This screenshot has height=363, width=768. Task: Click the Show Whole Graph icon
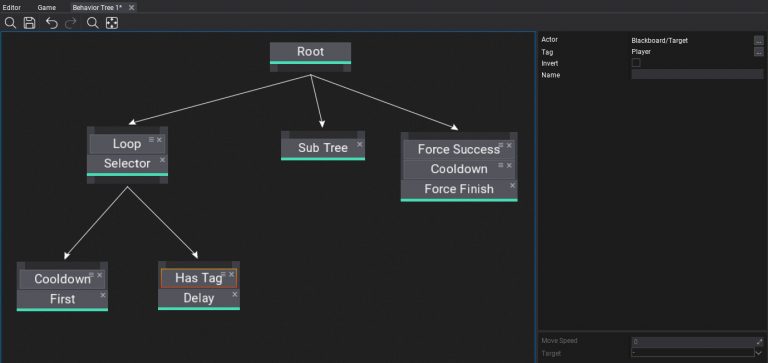112,23
